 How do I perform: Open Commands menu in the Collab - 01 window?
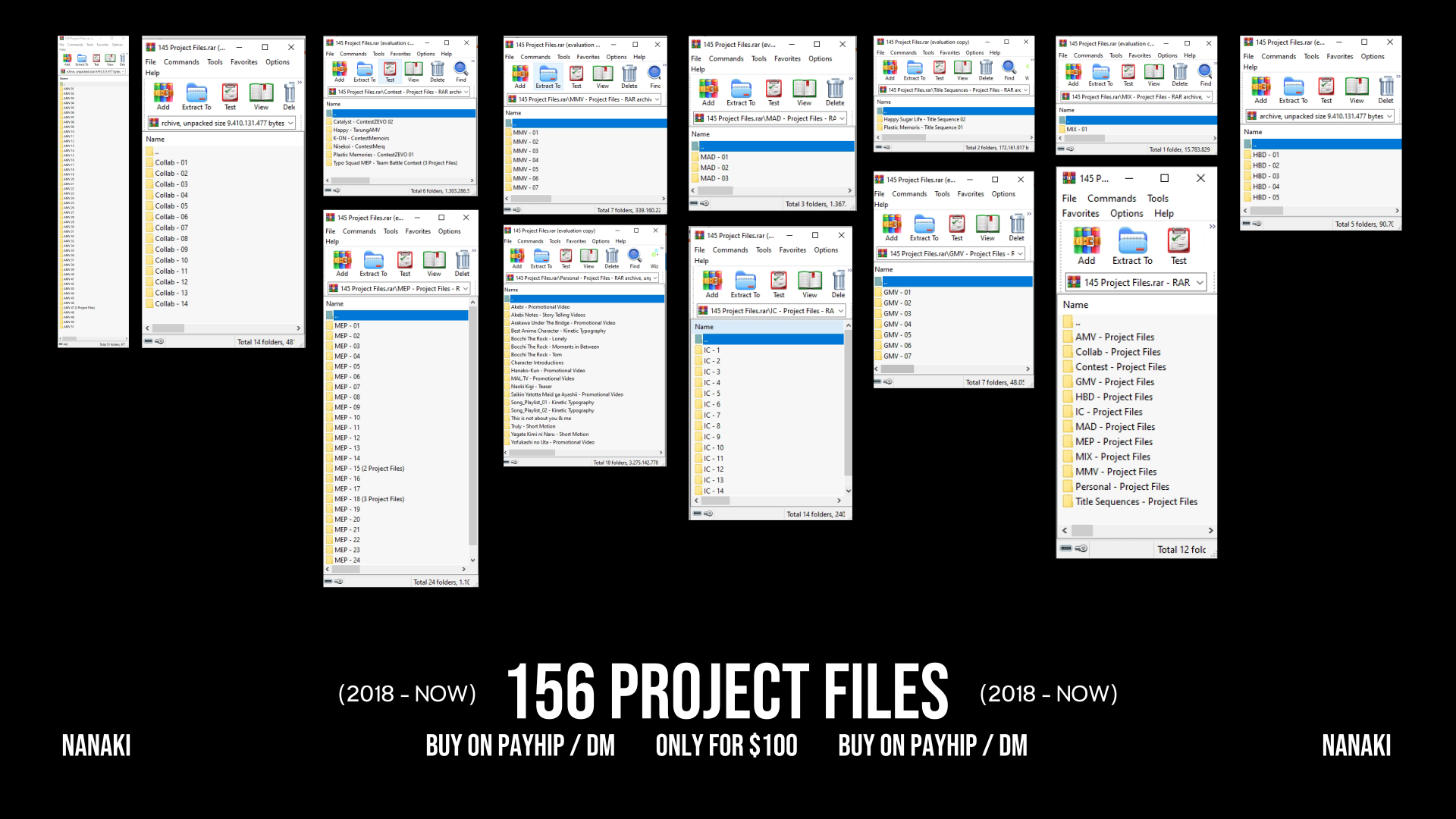click(181, 62)
